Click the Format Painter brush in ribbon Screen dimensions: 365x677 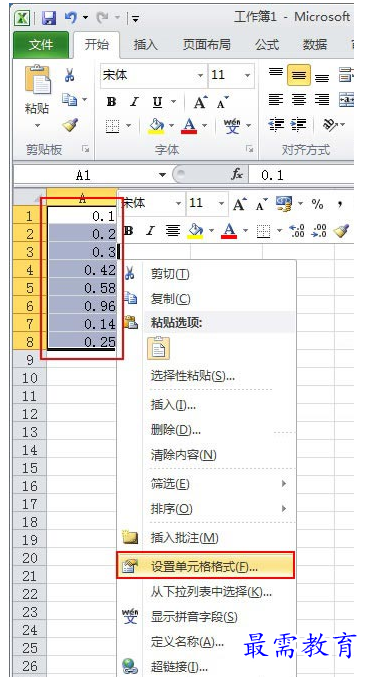[70, 125]
